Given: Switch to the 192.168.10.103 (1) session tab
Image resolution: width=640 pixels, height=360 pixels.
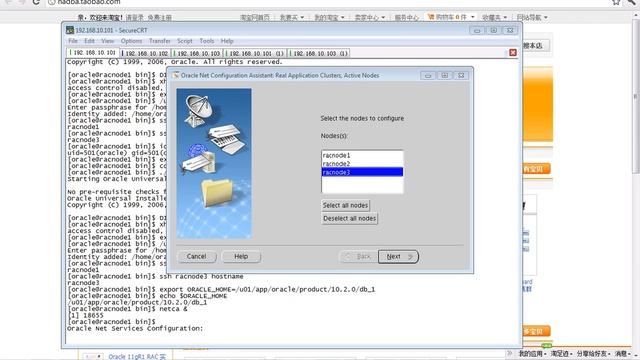Looking at the screenshot, I should tap(319, 53).
